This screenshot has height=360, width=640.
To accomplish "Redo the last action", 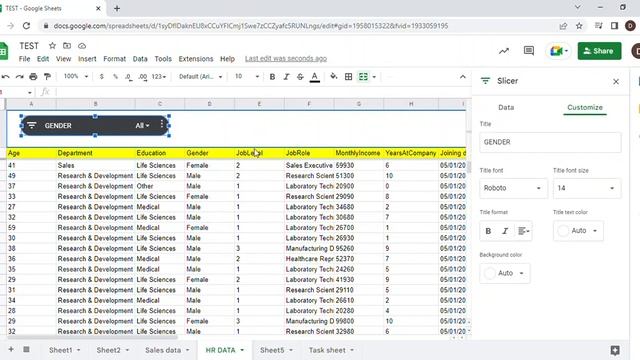I will click(x=19, y=77).
